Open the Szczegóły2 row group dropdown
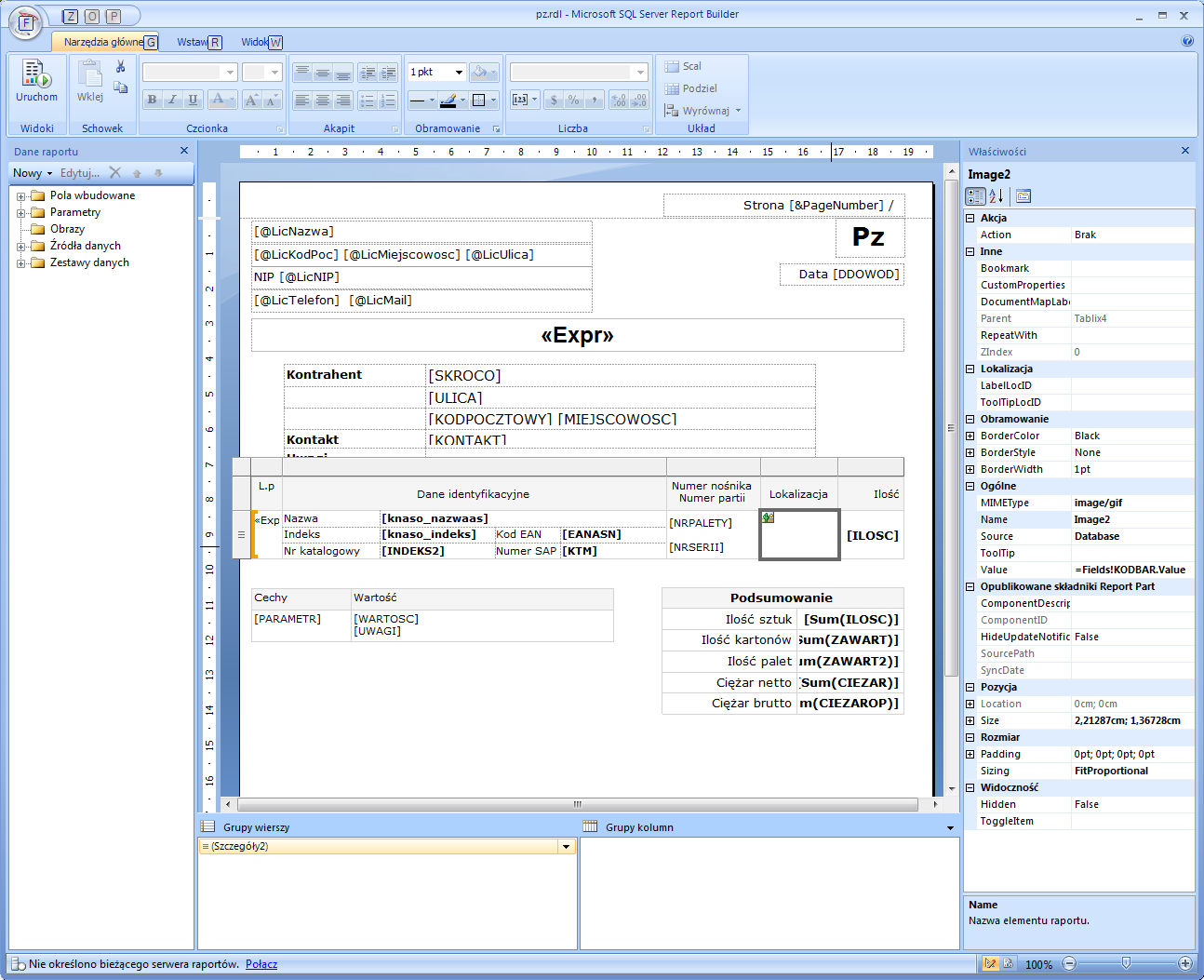 (566, 847)
